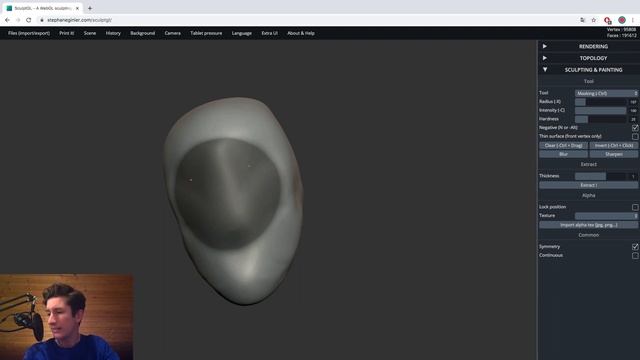
Task: Open the Texture dropdown under Alpha
Action: (606, 216)
